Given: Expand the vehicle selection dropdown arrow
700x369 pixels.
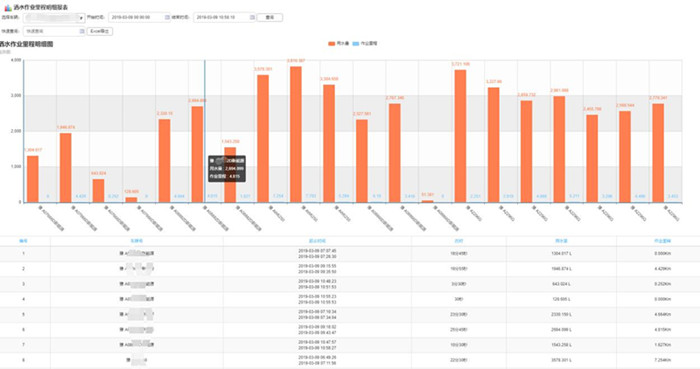Looking at the screenshot, I should 81,18.
